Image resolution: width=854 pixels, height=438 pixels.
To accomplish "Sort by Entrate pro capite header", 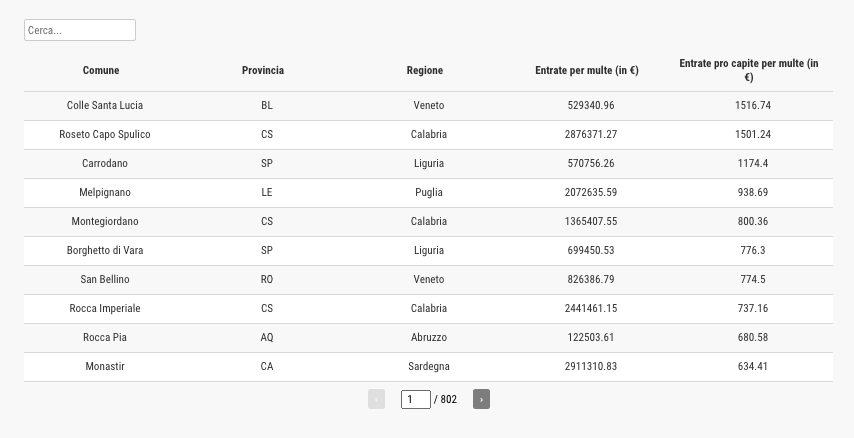I will (748, 70).
